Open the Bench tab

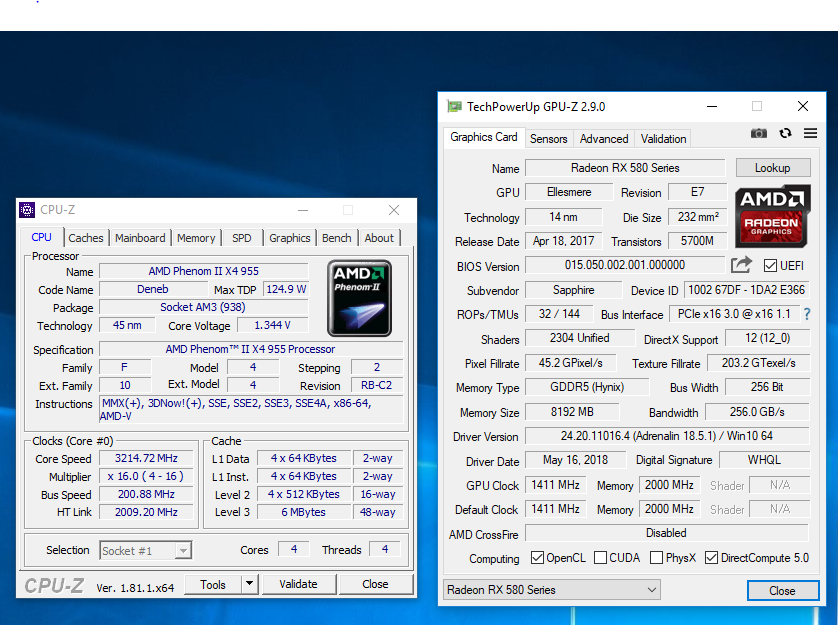pos(337,238)
